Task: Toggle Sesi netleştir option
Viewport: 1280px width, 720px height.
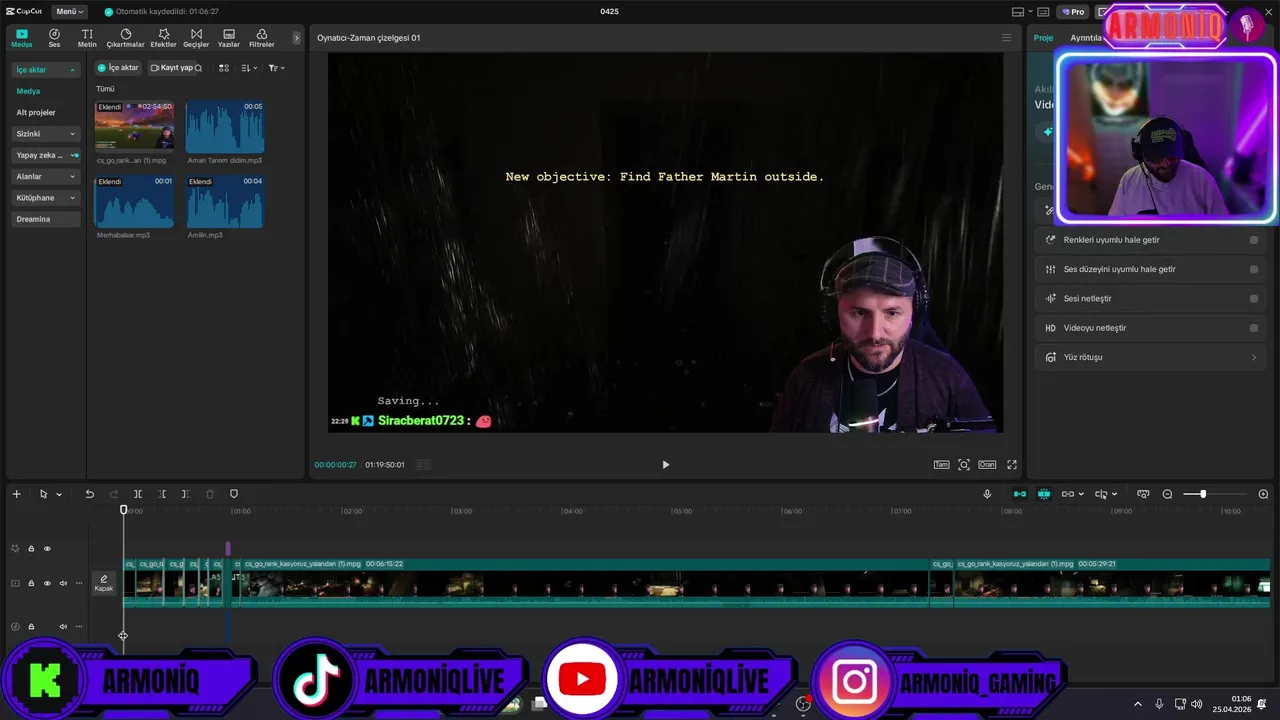Action: (x=1254, y=298)
